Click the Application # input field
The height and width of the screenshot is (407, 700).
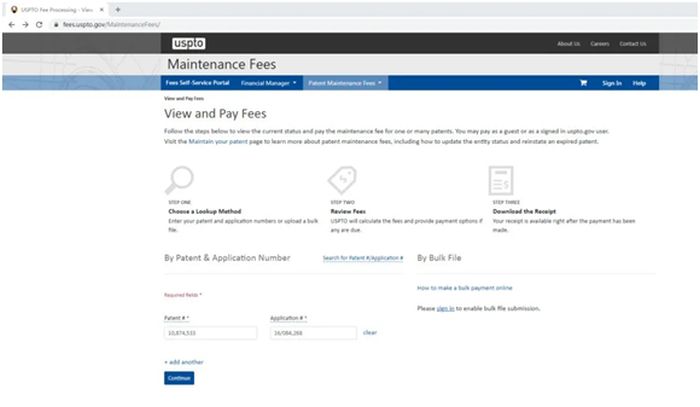tap(313, 333)
